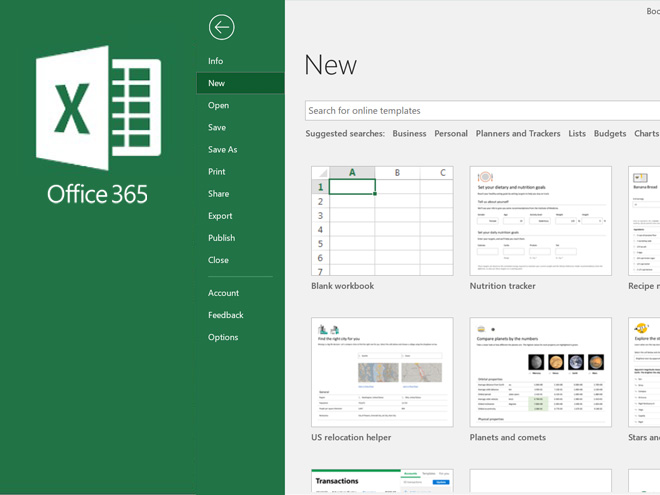Screen dimensions: 660x495
Task: Click the Personal suggested search link
Action: (x=451, y=134)
